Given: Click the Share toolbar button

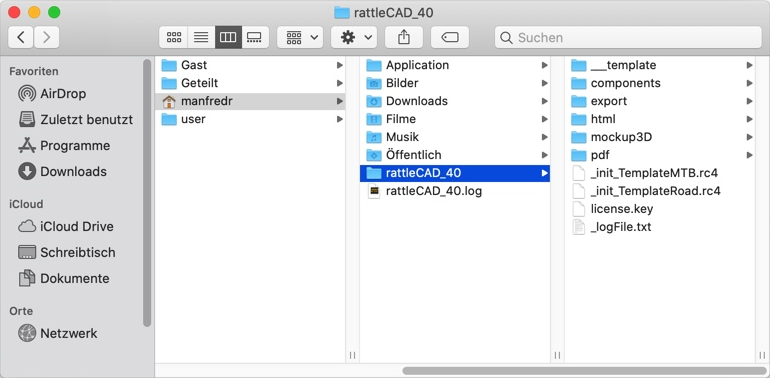Looking at the screenshot, I should click(x=404, y=37).
